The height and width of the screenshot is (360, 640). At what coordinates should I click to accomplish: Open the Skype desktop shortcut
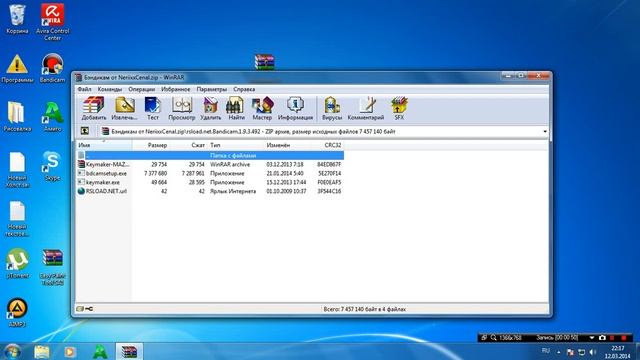click(x=52, y=167)
